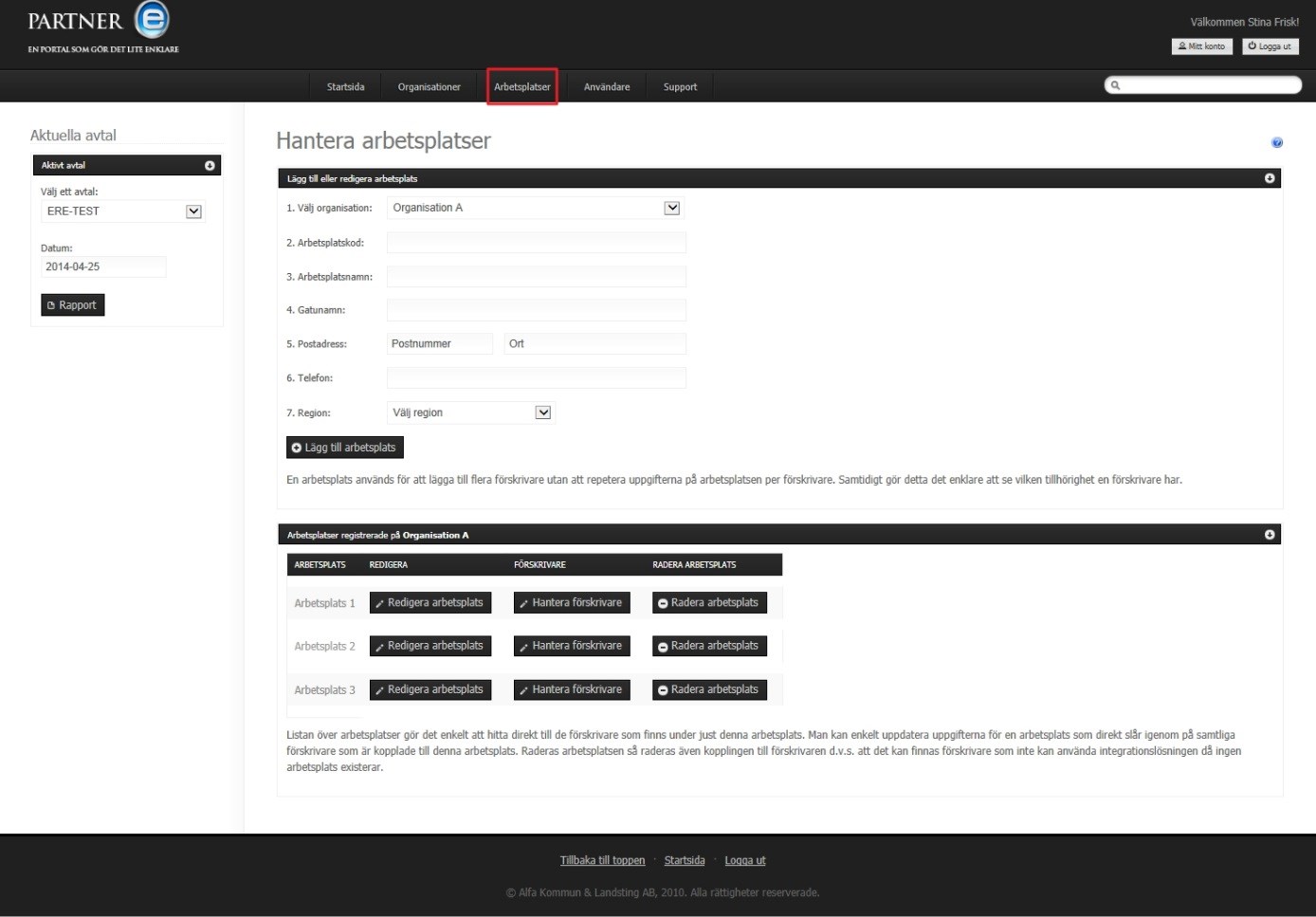The width and height of the screenshot is (1316, 917).
Task: Collapse the Lägg till eller redigera arbetsplats panel
Action: pyautogui.click(x=1270, y=178)
